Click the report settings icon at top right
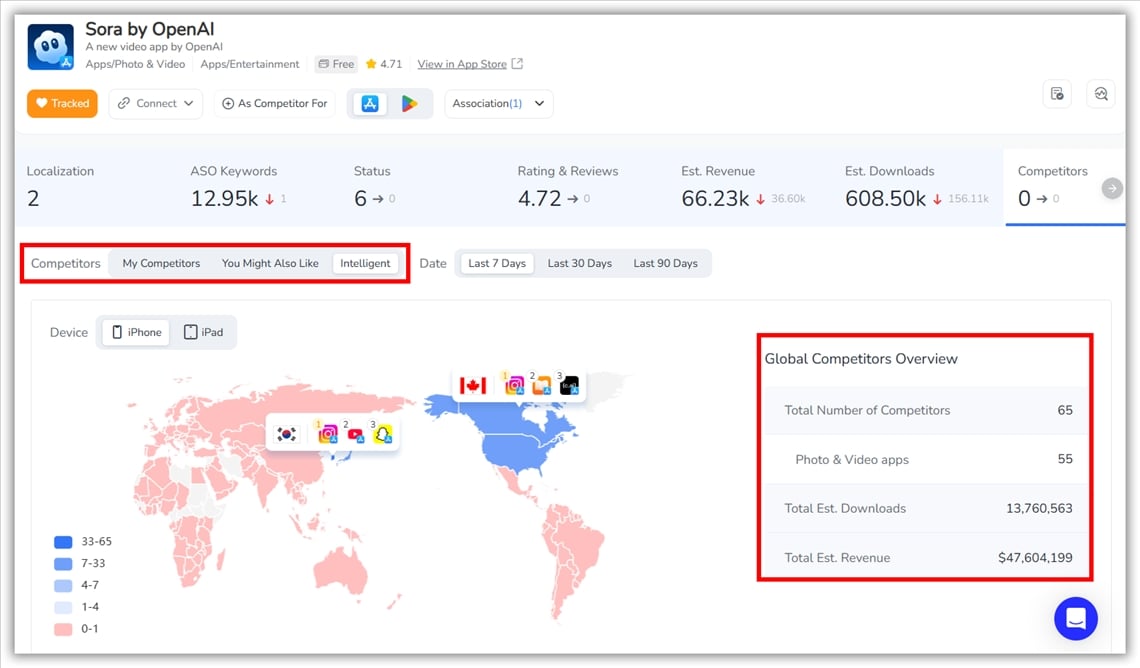 click(x=1057, y=94)
